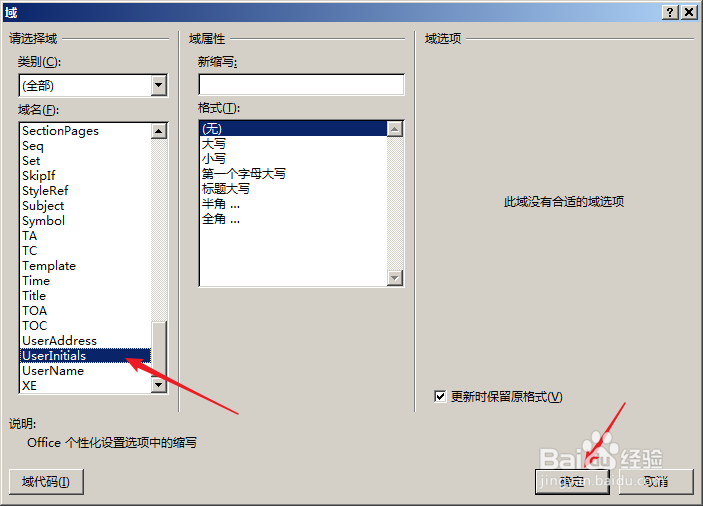
Task: Open the 类别 category dropdown
Action: tap(159, 85)
